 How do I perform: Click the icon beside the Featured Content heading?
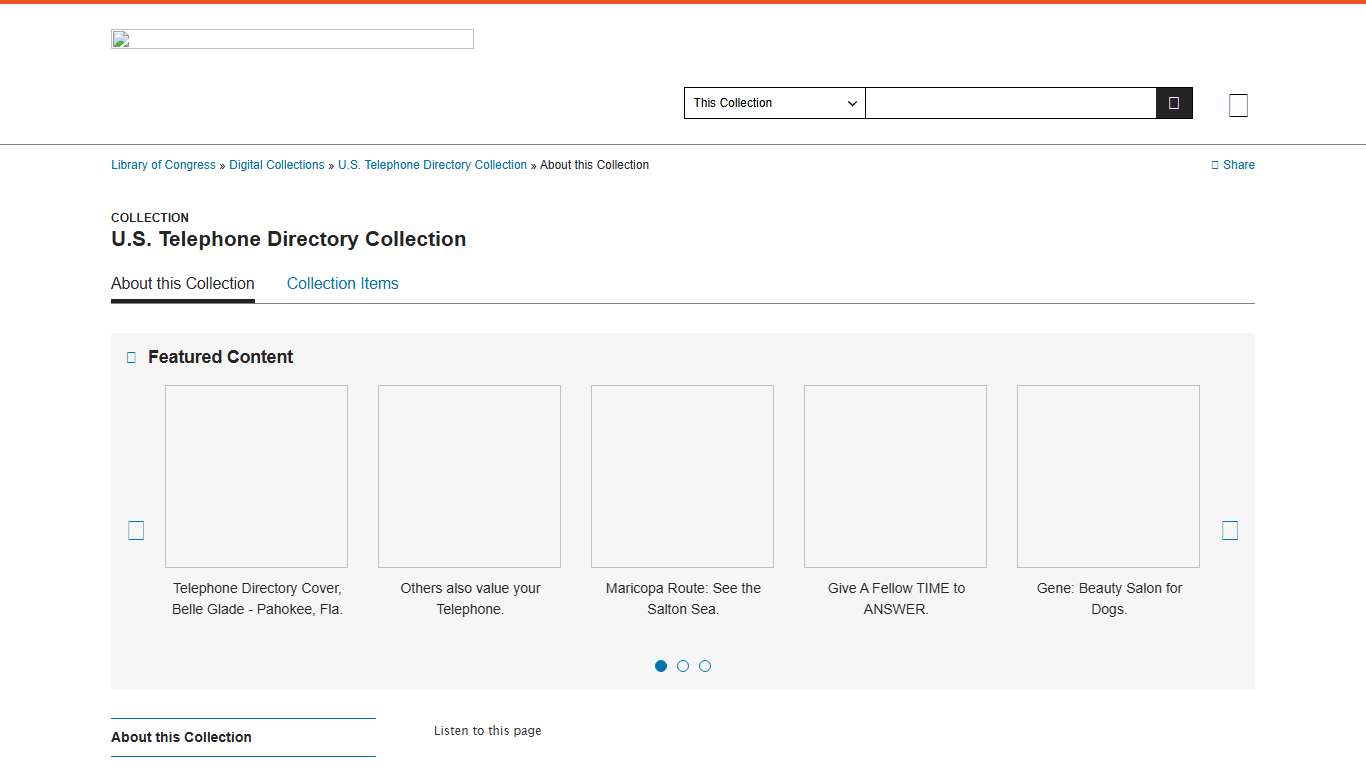[130, 357]
